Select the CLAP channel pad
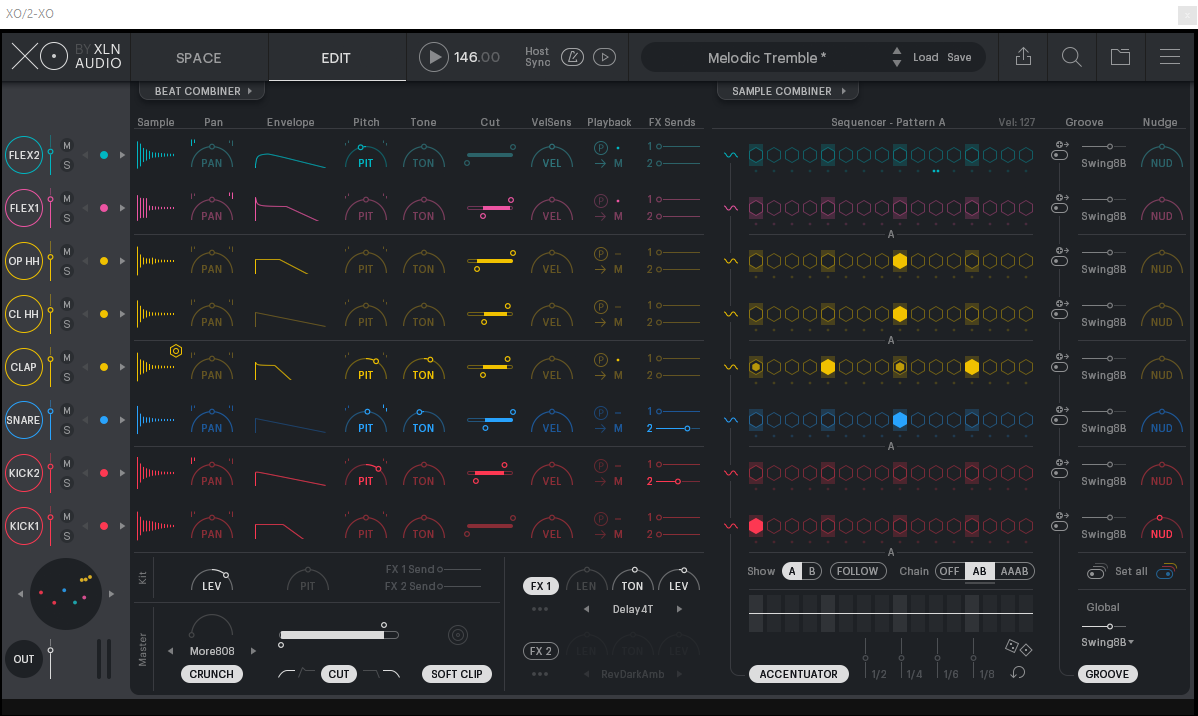Viewport: 1198px width, 716px height. tap(24, 367)
